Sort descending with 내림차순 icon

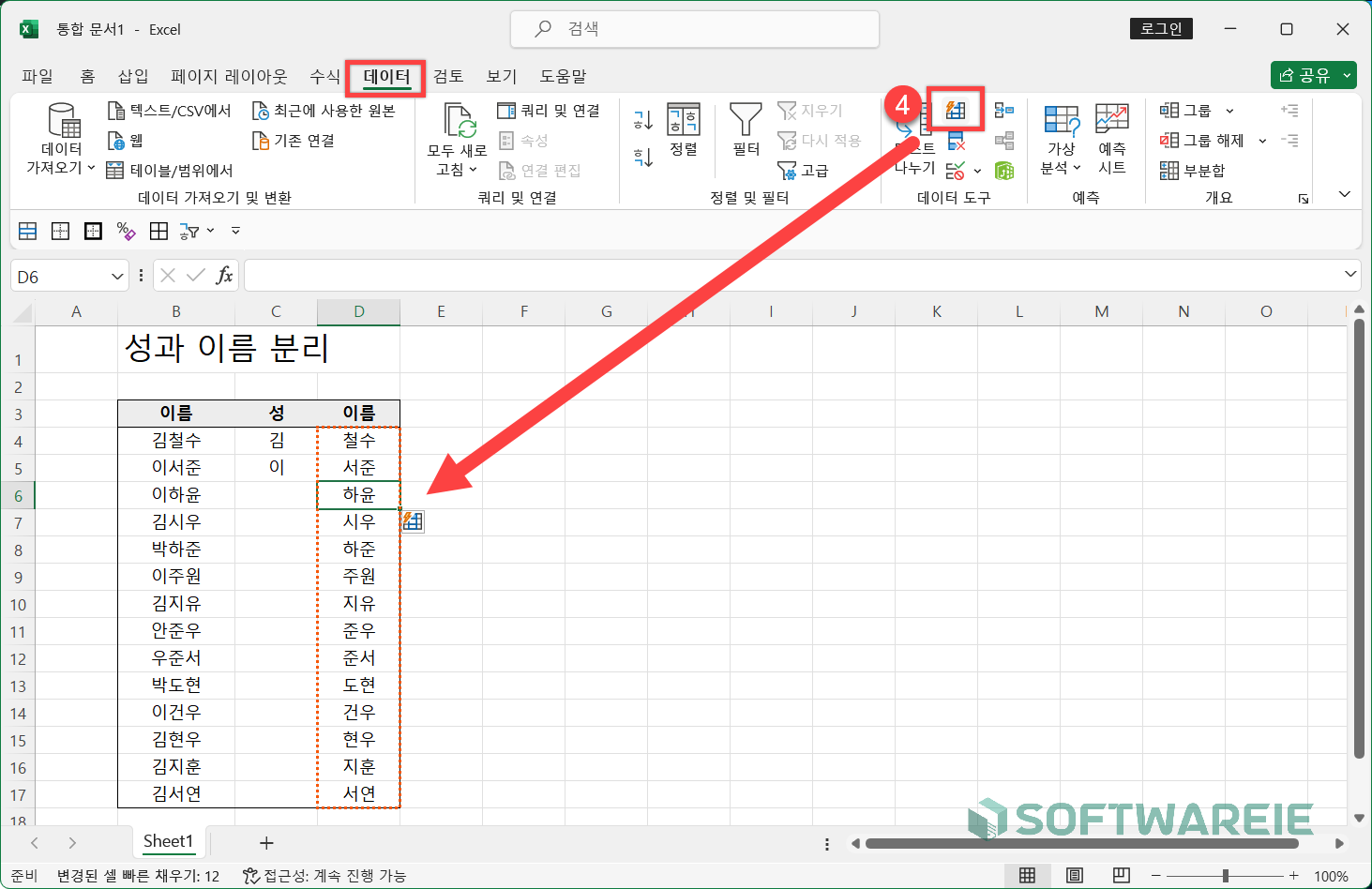[643, 157]
